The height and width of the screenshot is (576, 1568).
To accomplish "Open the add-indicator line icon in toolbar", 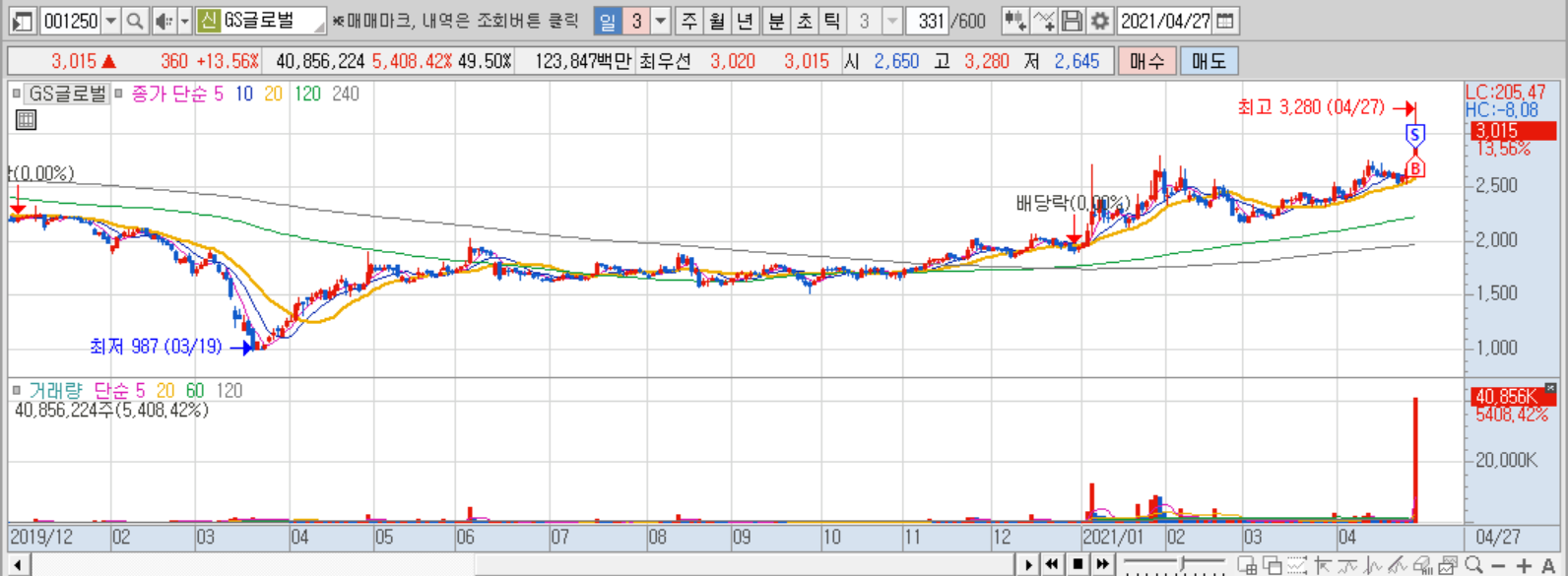I will click(1044, 21).
